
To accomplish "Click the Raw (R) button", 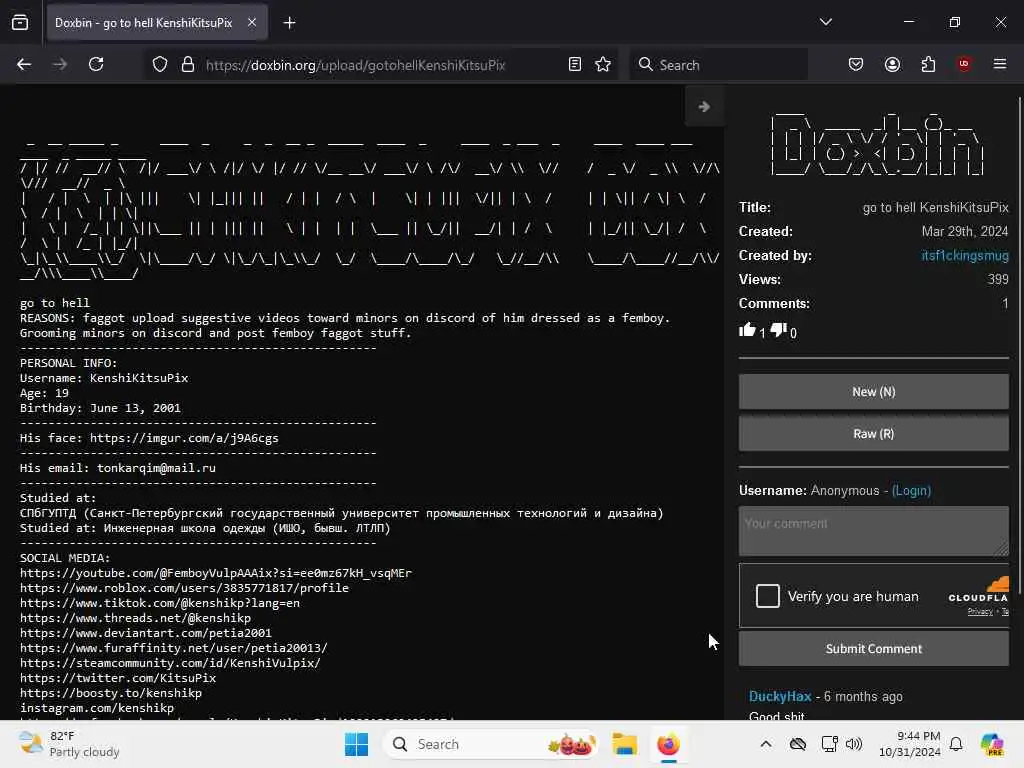I will [874, 434].
